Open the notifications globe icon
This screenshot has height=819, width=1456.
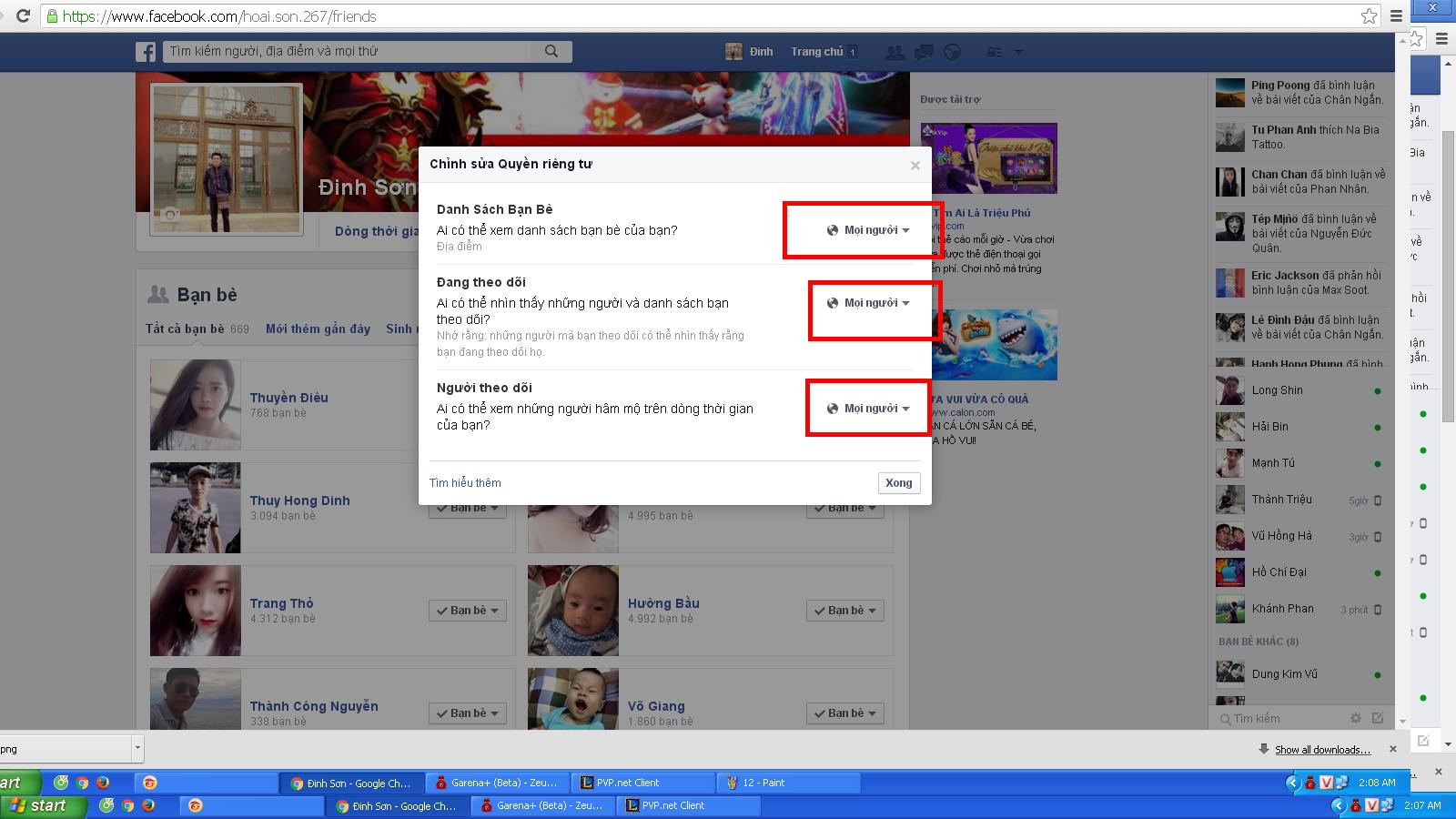952,52
